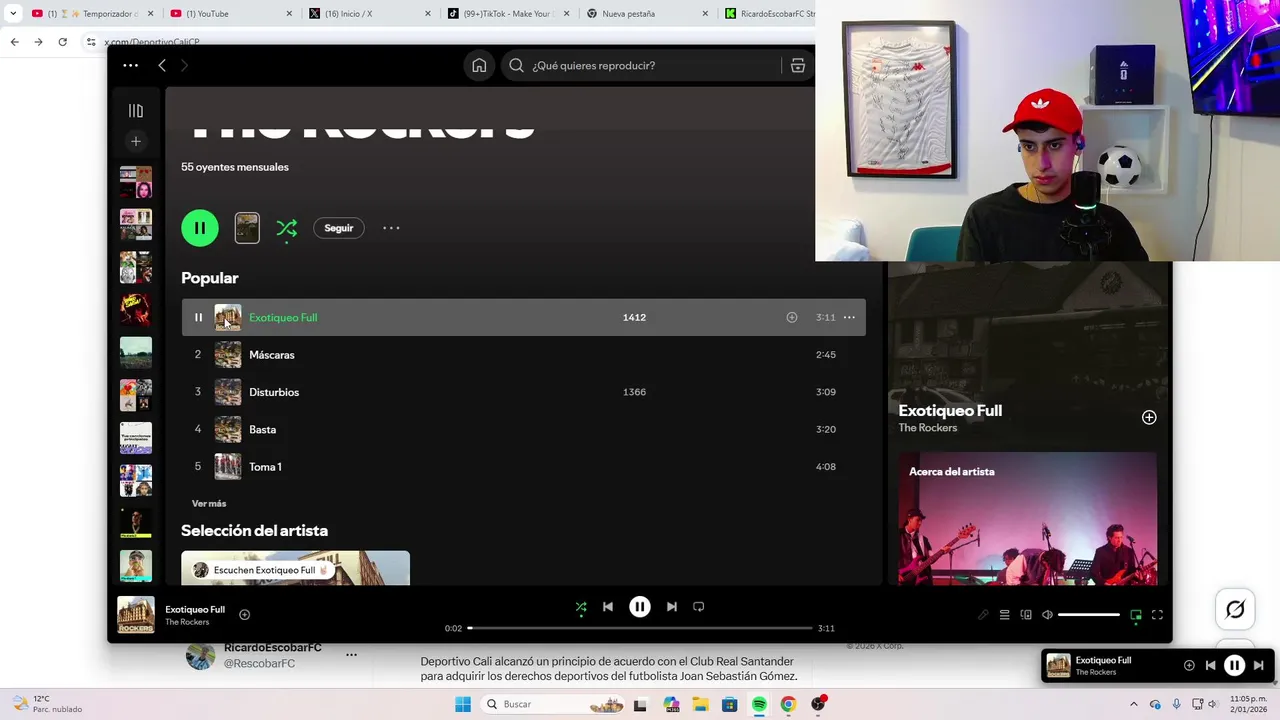The height and width of the screenshot is (720, 1280).
Task: Open the album thumbnail beside the green pause button
Action: (247, 228)
